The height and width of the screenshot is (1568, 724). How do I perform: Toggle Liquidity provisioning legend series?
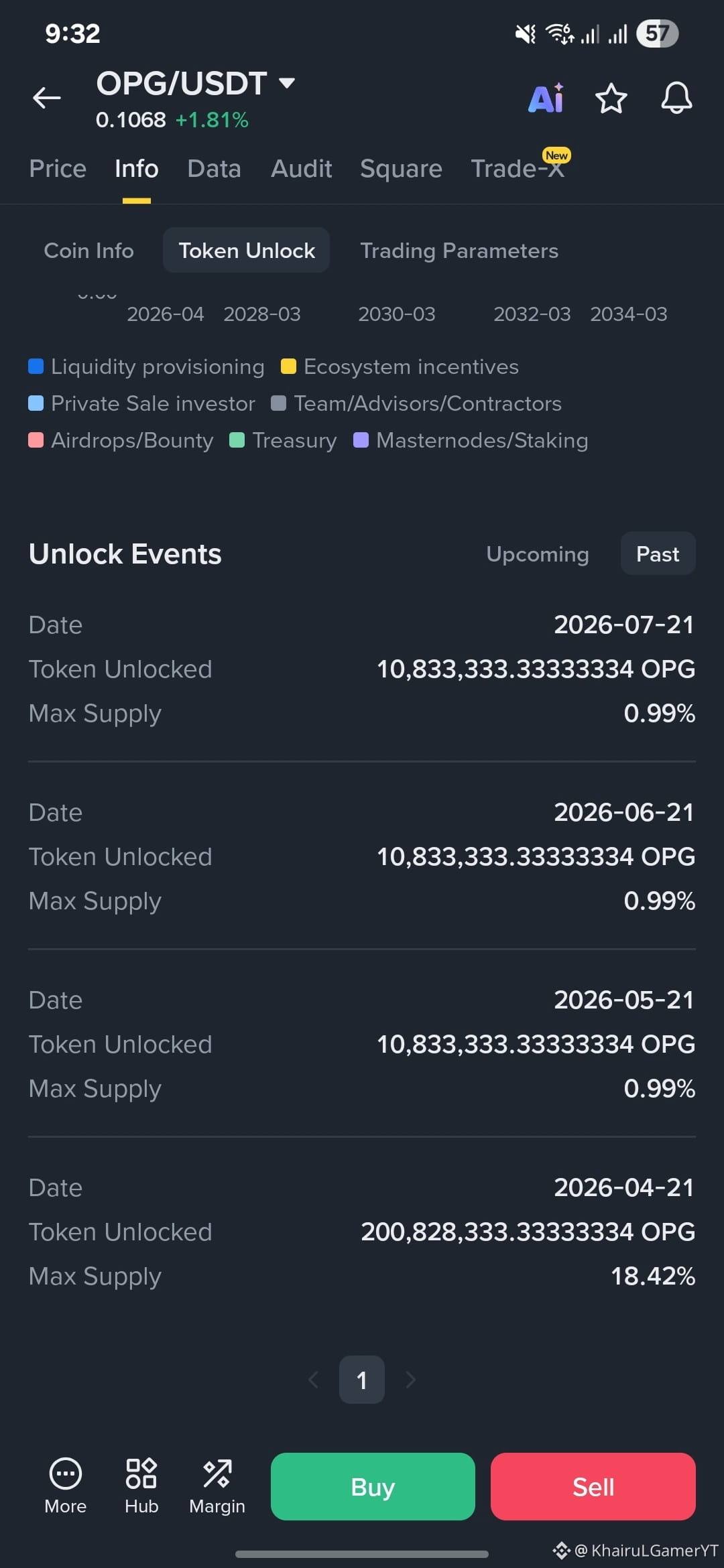tap(146, 367)
